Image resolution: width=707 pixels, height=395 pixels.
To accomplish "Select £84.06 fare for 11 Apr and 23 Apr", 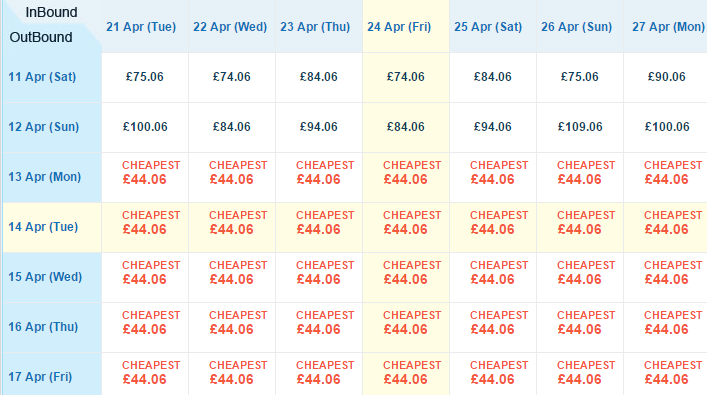I will pyautogui.click(x=319, y=77).
